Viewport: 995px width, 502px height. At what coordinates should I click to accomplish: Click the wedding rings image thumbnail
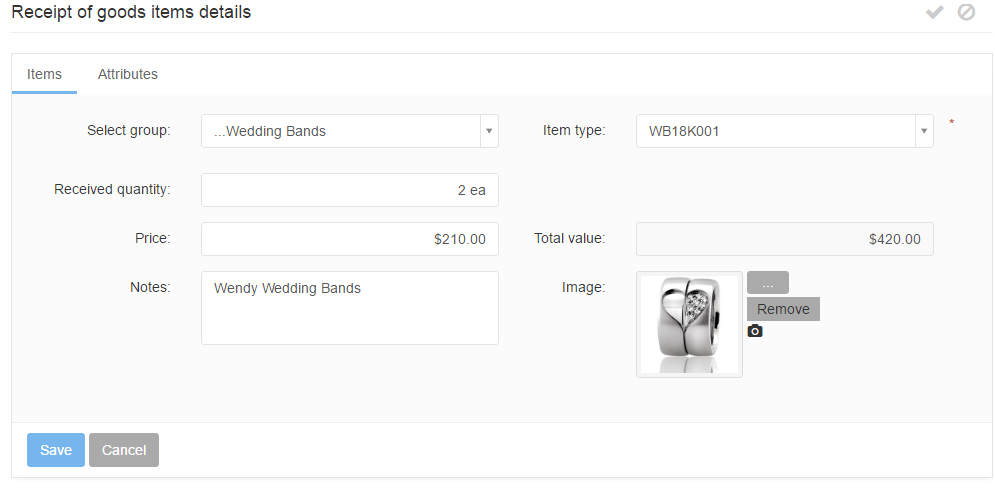[689, 325]
